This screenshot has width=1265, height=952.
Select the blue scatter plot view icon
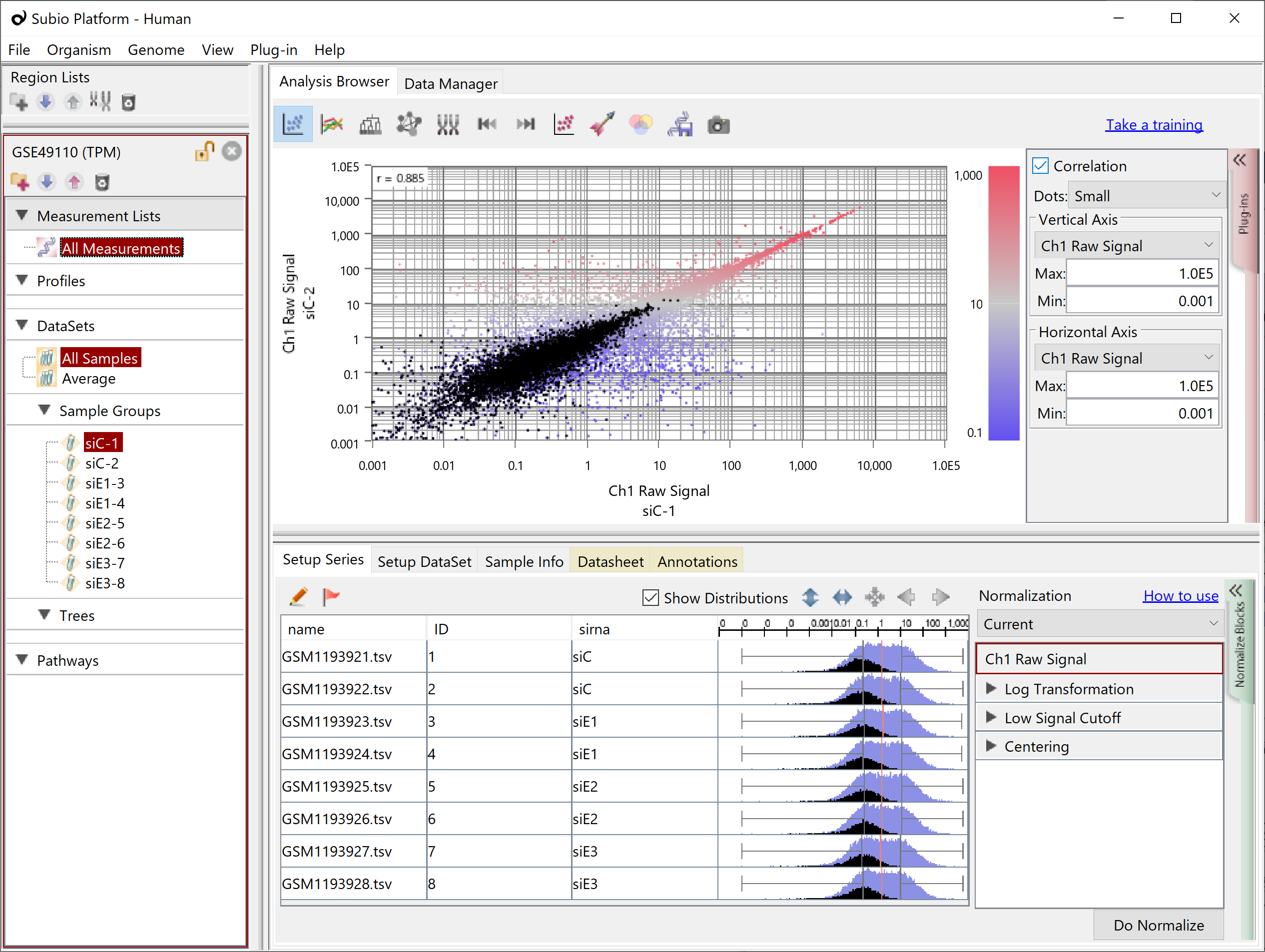click(x=293, y=124)
